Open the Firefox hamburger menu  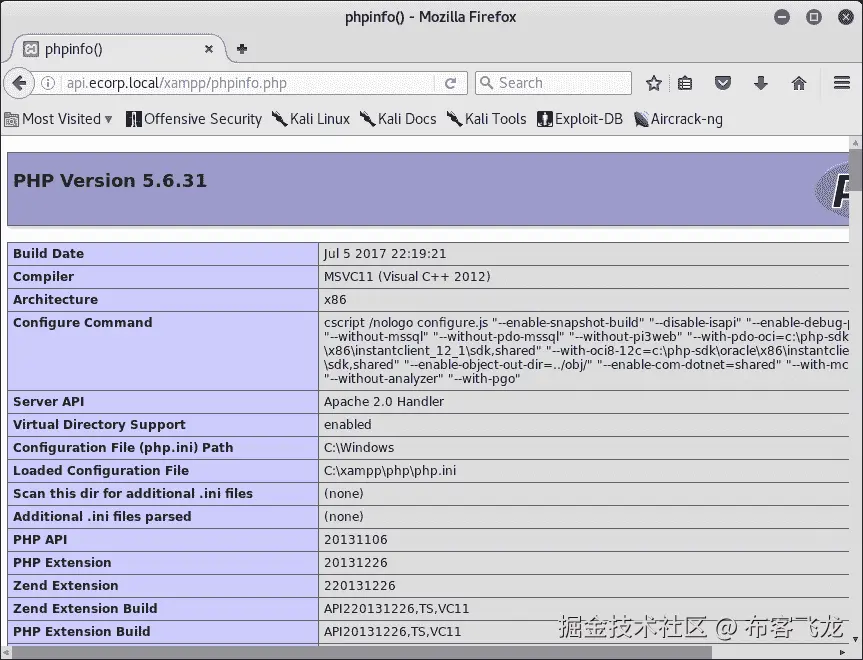coord(842,83)
